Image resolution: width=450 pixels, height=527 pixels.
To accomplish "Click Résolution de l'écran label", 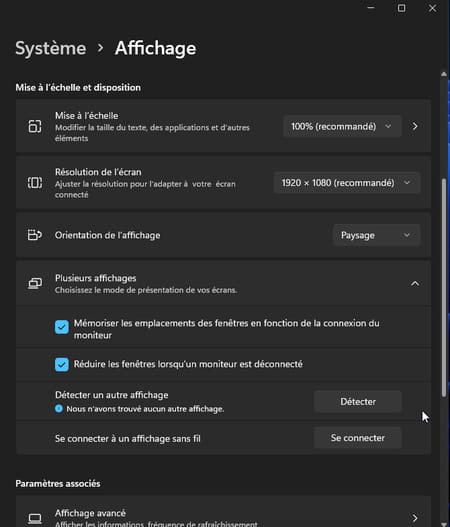I will pos(98,172).
